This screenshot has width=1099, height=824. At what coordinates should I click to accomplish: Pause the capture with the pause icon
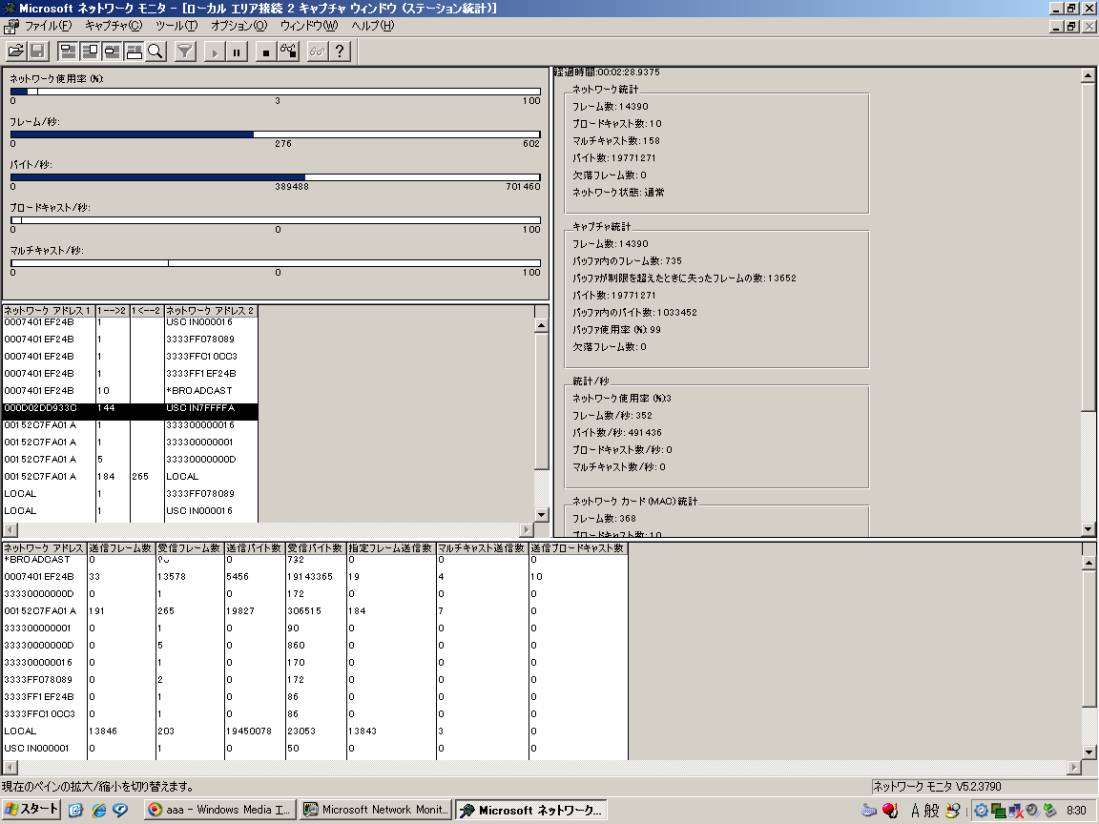(x=237, y=51)
